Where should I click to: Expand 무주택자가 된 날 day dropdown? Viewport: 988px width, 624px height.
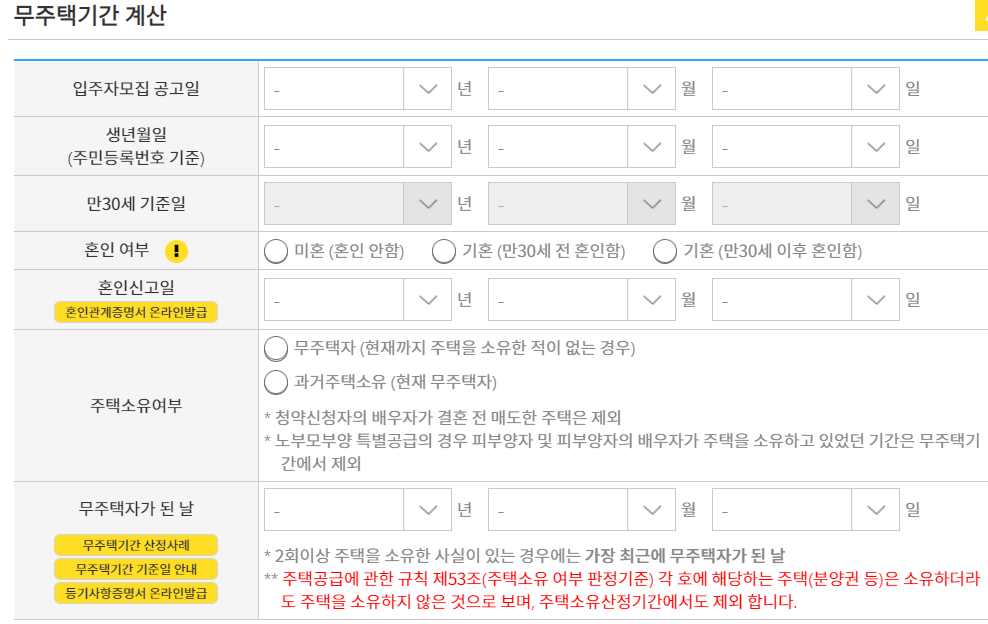[x=806, y=509]
